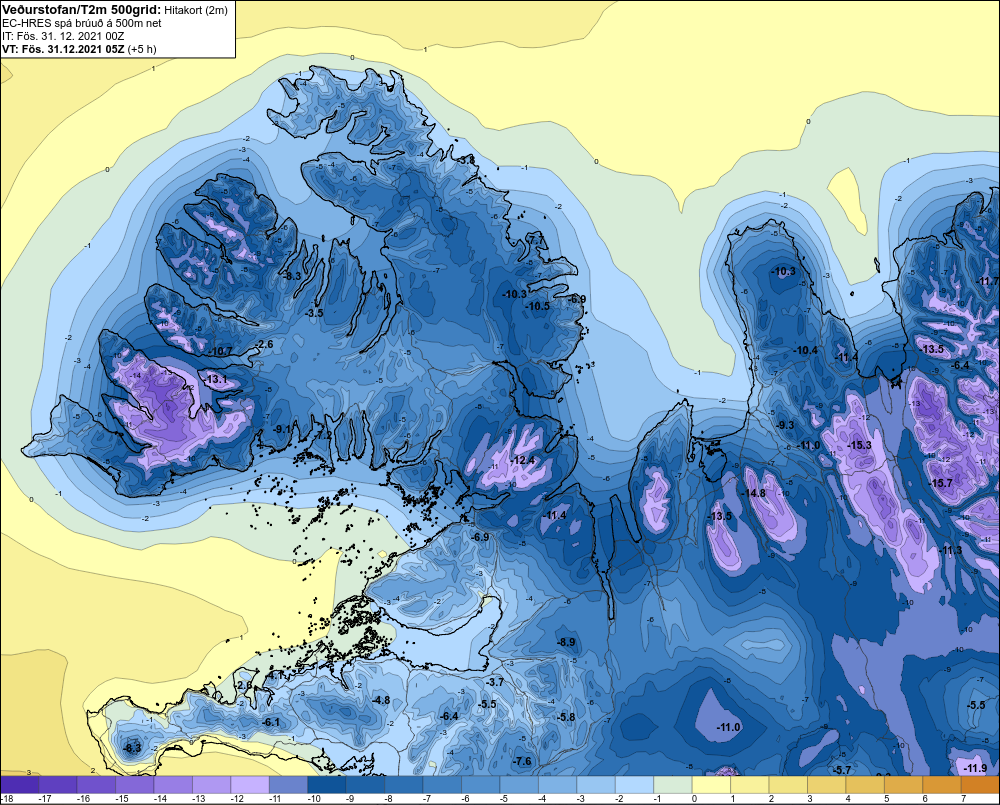
Task: Click the -7.7 temperature value
Action: tap(537, 238)
